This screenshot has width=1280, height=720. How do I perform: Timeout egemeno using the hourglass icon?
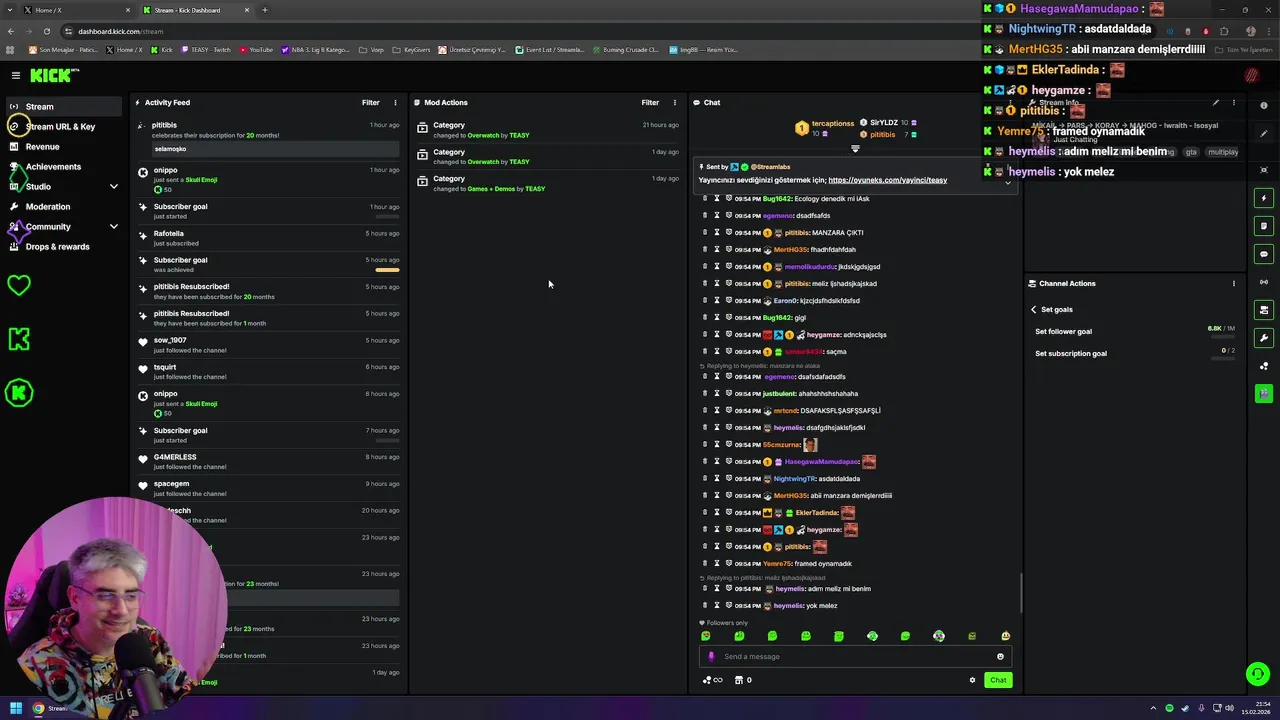click(717, 215)
